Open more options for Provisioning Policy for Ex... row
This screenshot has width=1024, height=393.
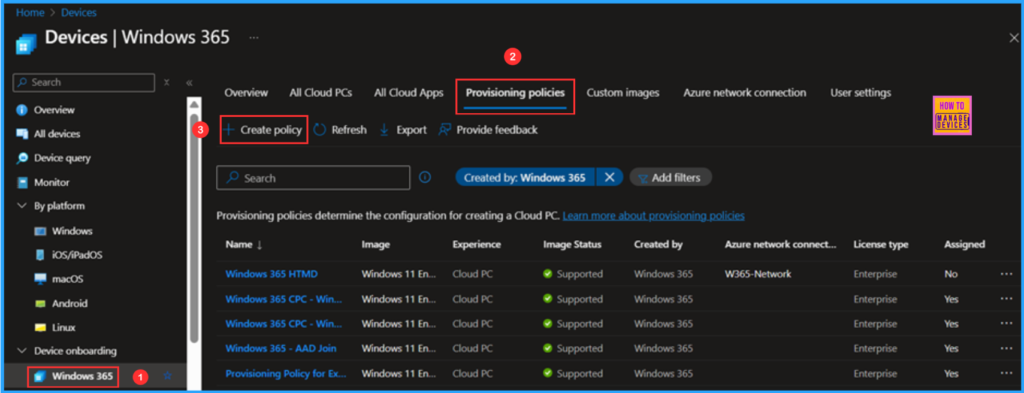click(1006, 373)
